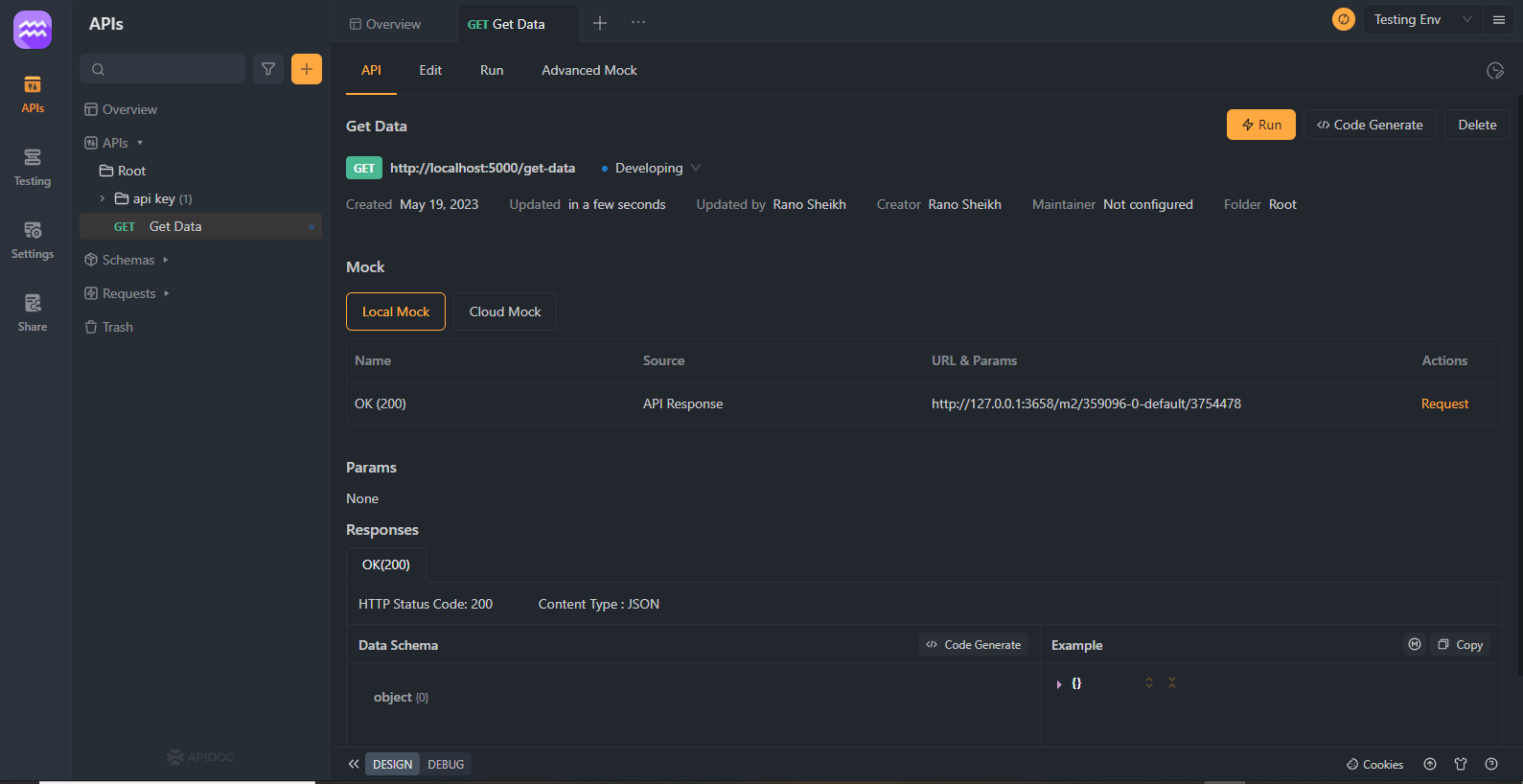The height and width of the screenshot is (784, 1523).
Task: Select the Local Mock option
Action: 396,311
